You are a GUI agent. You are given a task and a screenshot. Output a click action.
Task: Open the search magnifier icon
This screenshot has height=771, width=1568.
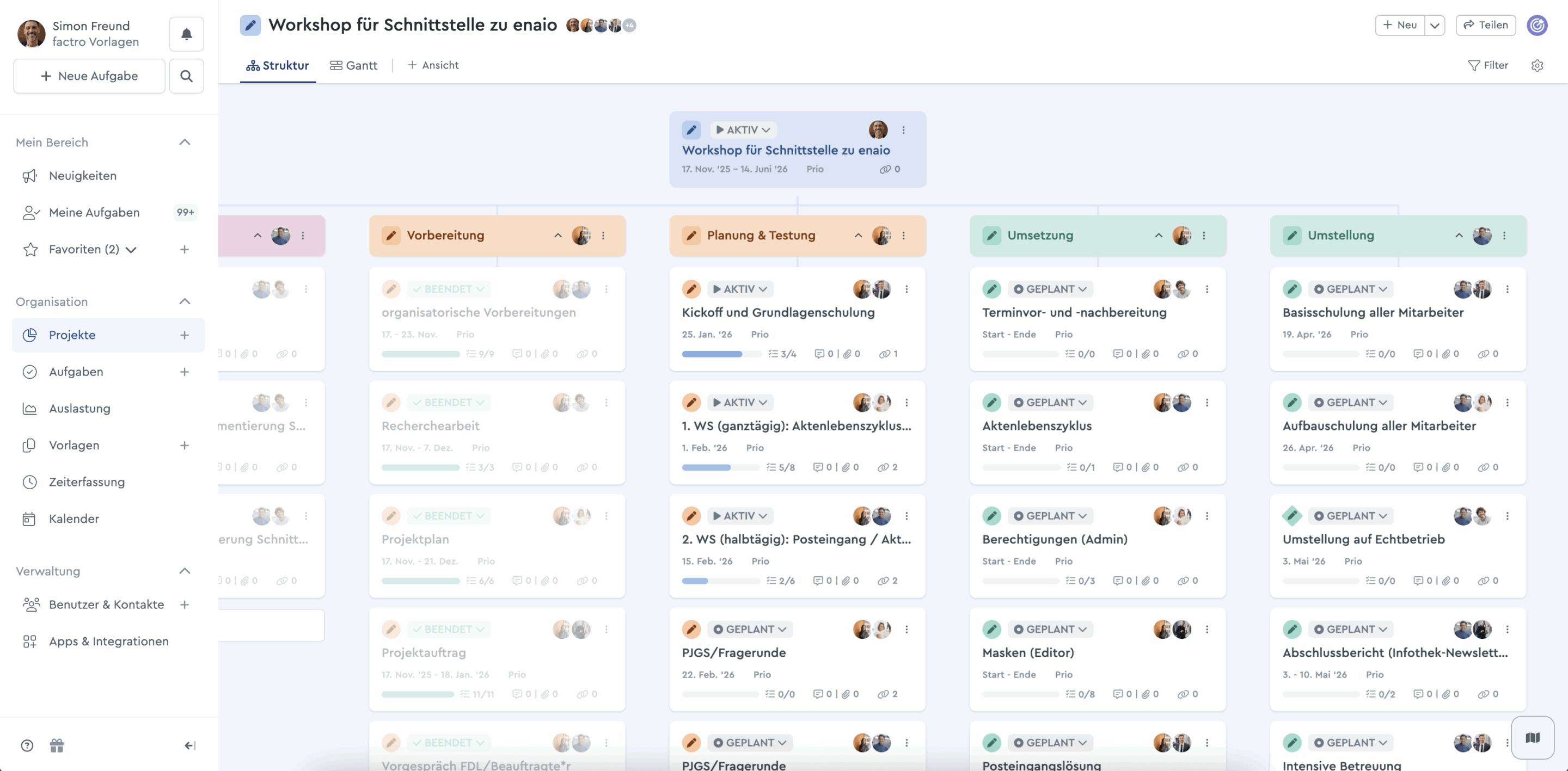186,76
